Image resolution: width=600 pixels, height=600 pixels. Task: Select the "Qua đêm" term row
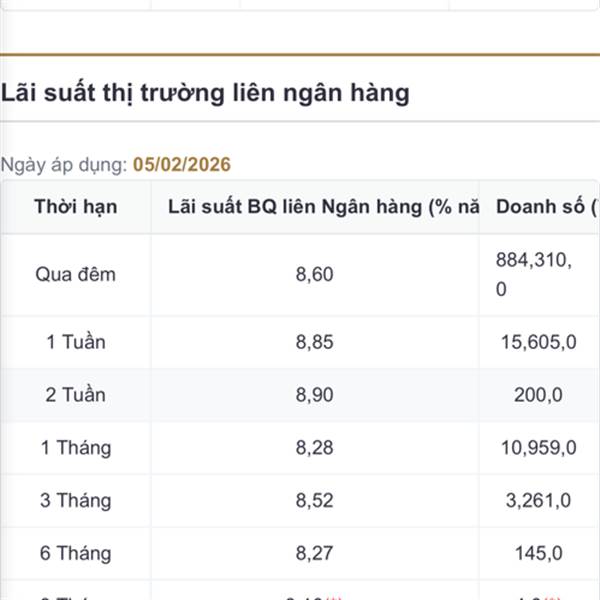[75, 275]
